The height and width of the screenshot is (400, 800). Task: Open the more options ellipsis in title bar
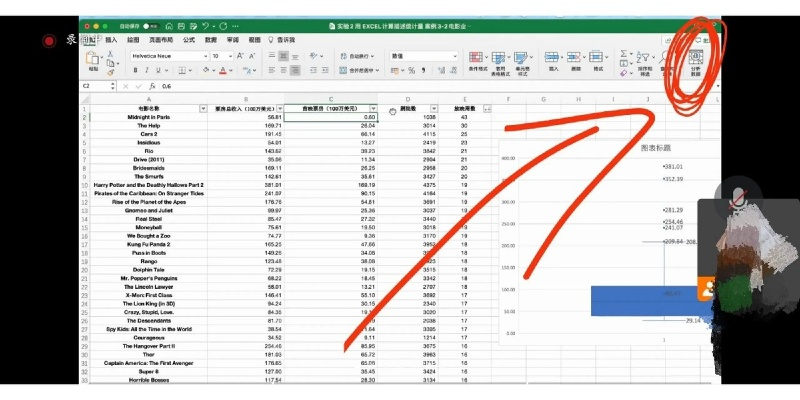[x=235, y=26]
